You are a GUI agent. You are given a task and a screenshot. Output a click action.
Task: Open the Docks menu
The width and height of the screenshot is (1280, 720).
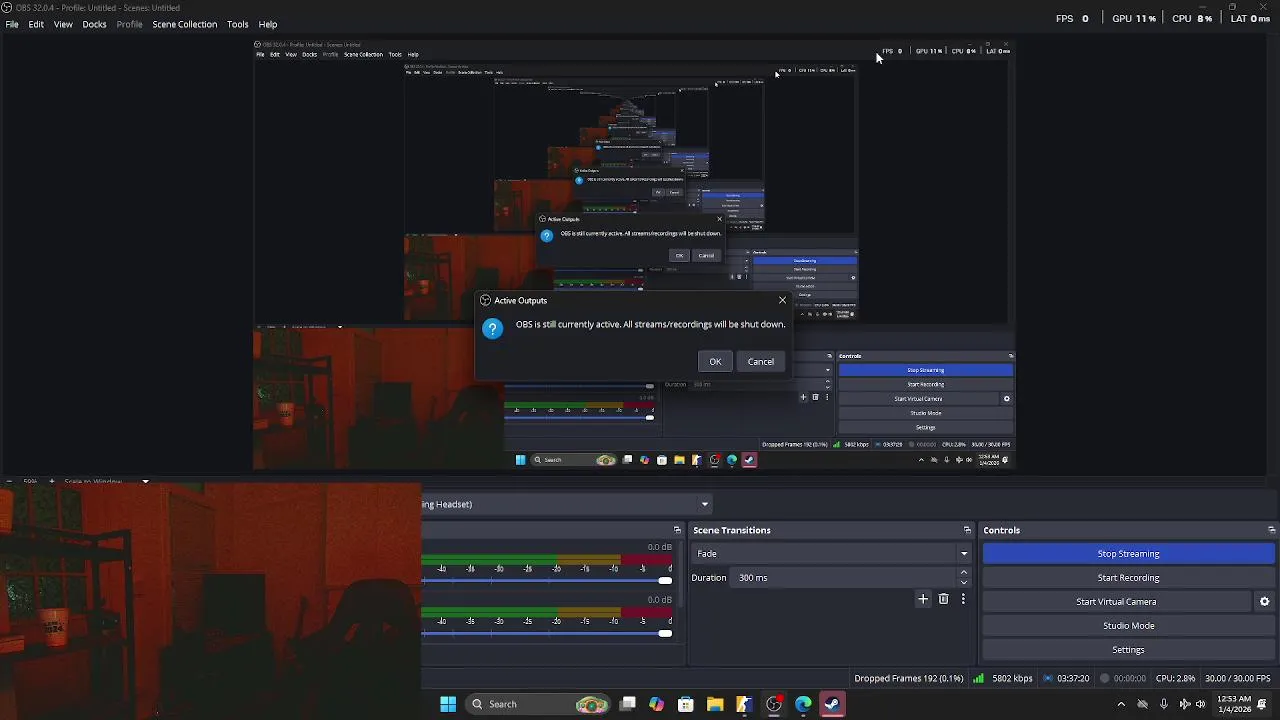pos(94,24)
